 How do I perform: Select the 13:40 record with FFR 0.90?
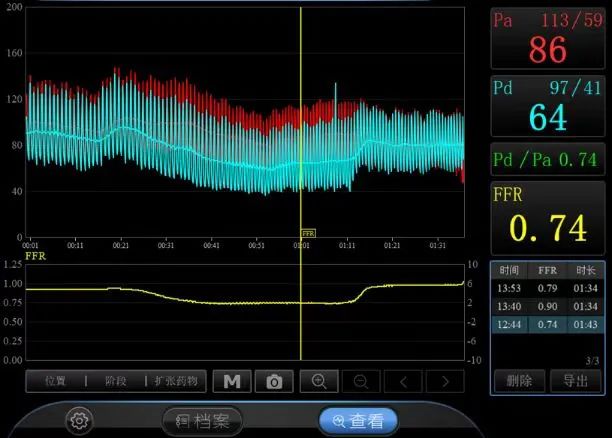(547, 306)
